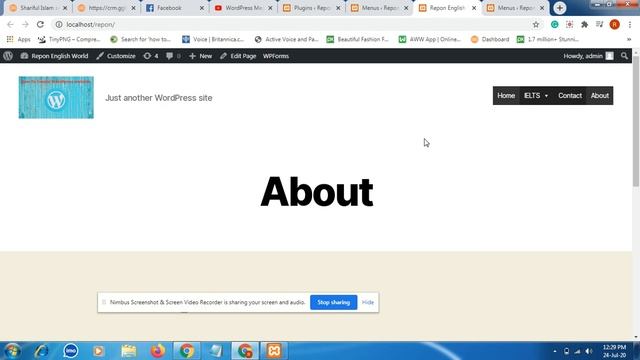
Task: Click the address bar URL
Action: click(91, 24)
